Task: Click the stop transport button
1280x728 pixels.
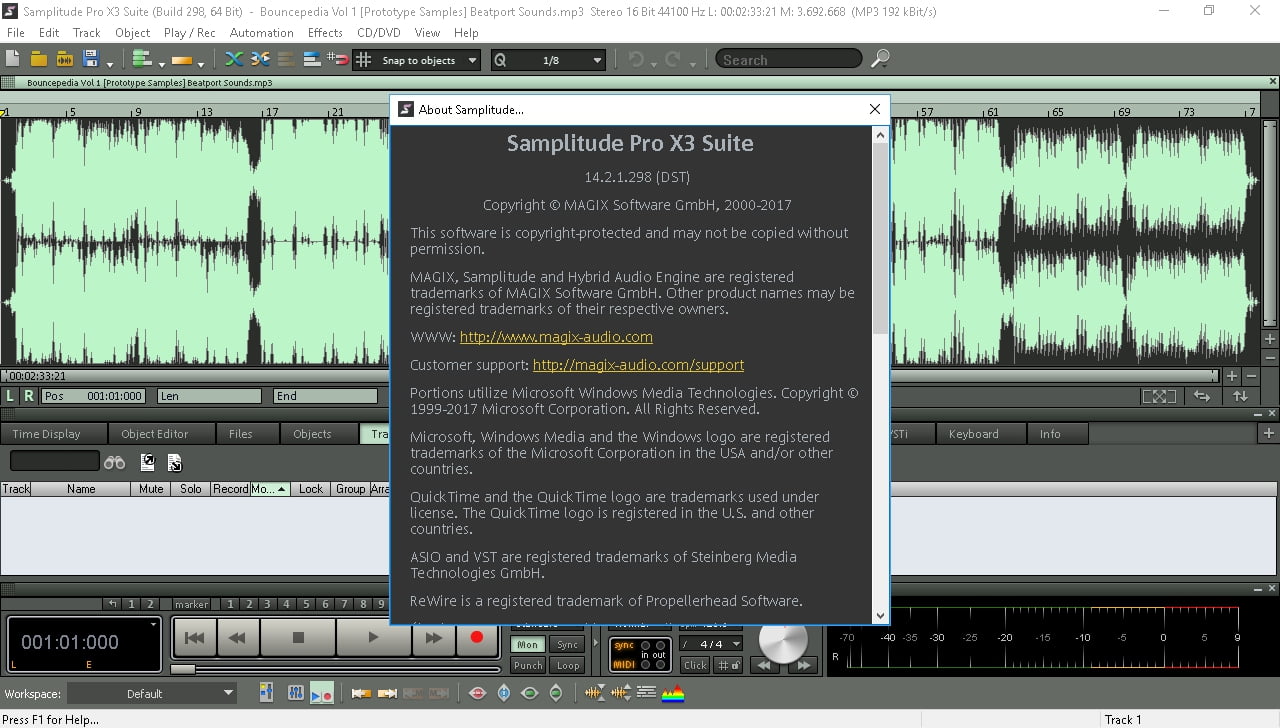Action: 298,637
